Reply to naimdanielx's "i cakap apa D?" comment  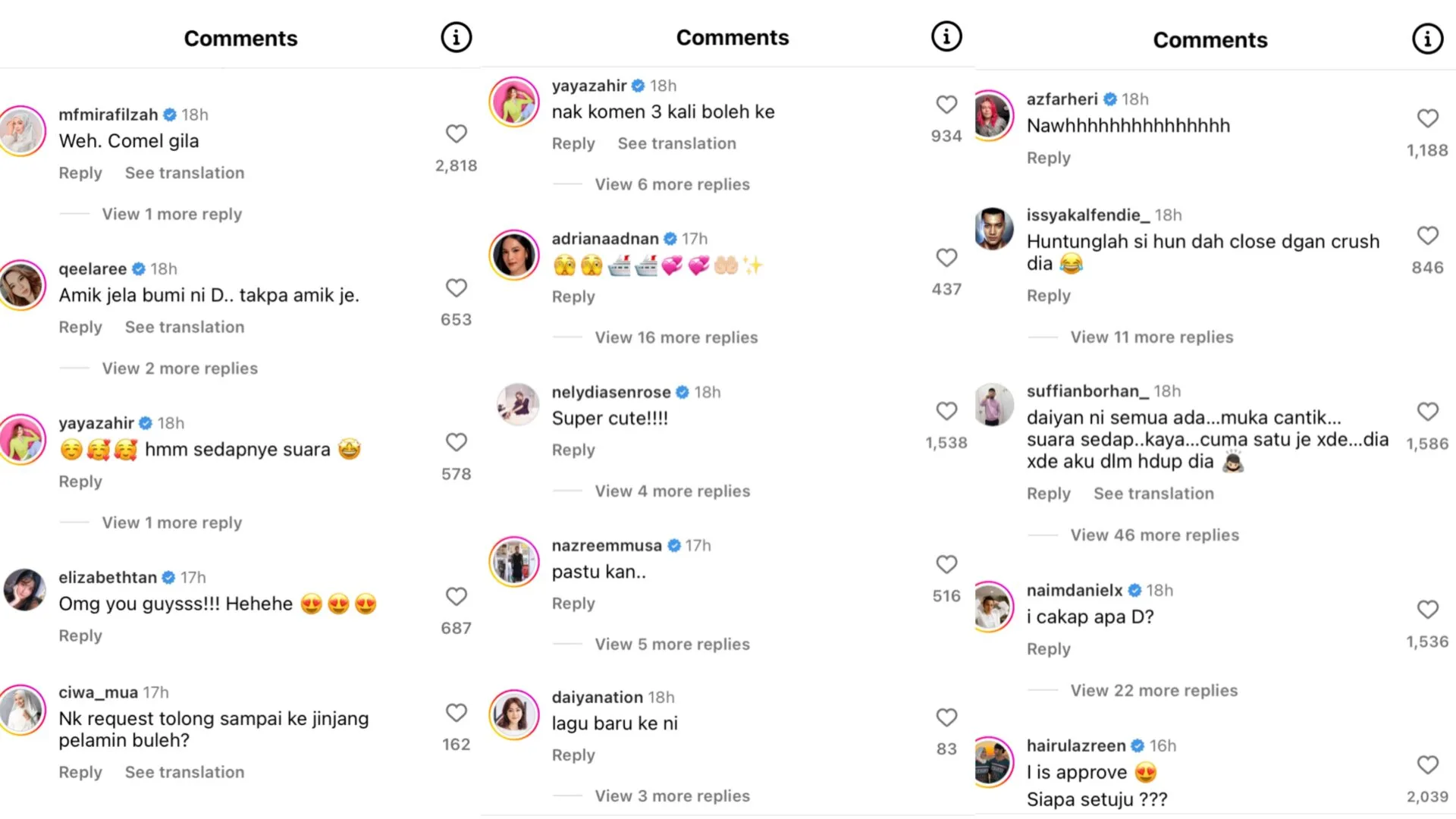click(1049, 649)
